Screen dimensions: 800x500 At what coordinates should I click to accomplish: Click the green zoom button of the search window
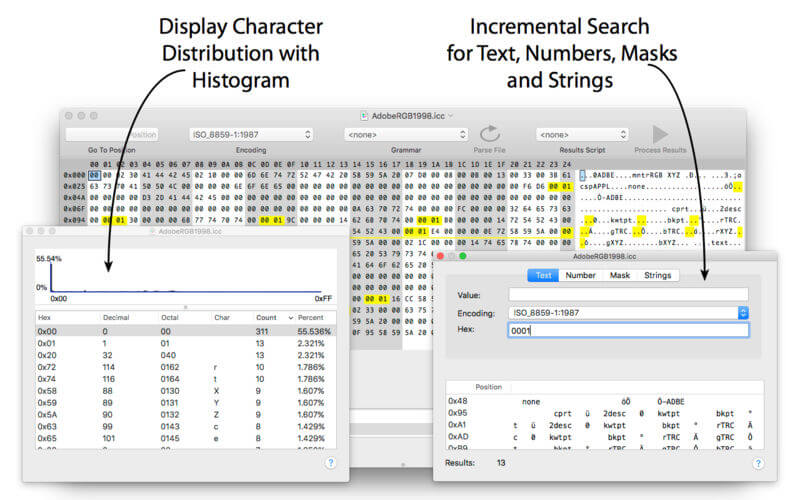tap(463, 256)
